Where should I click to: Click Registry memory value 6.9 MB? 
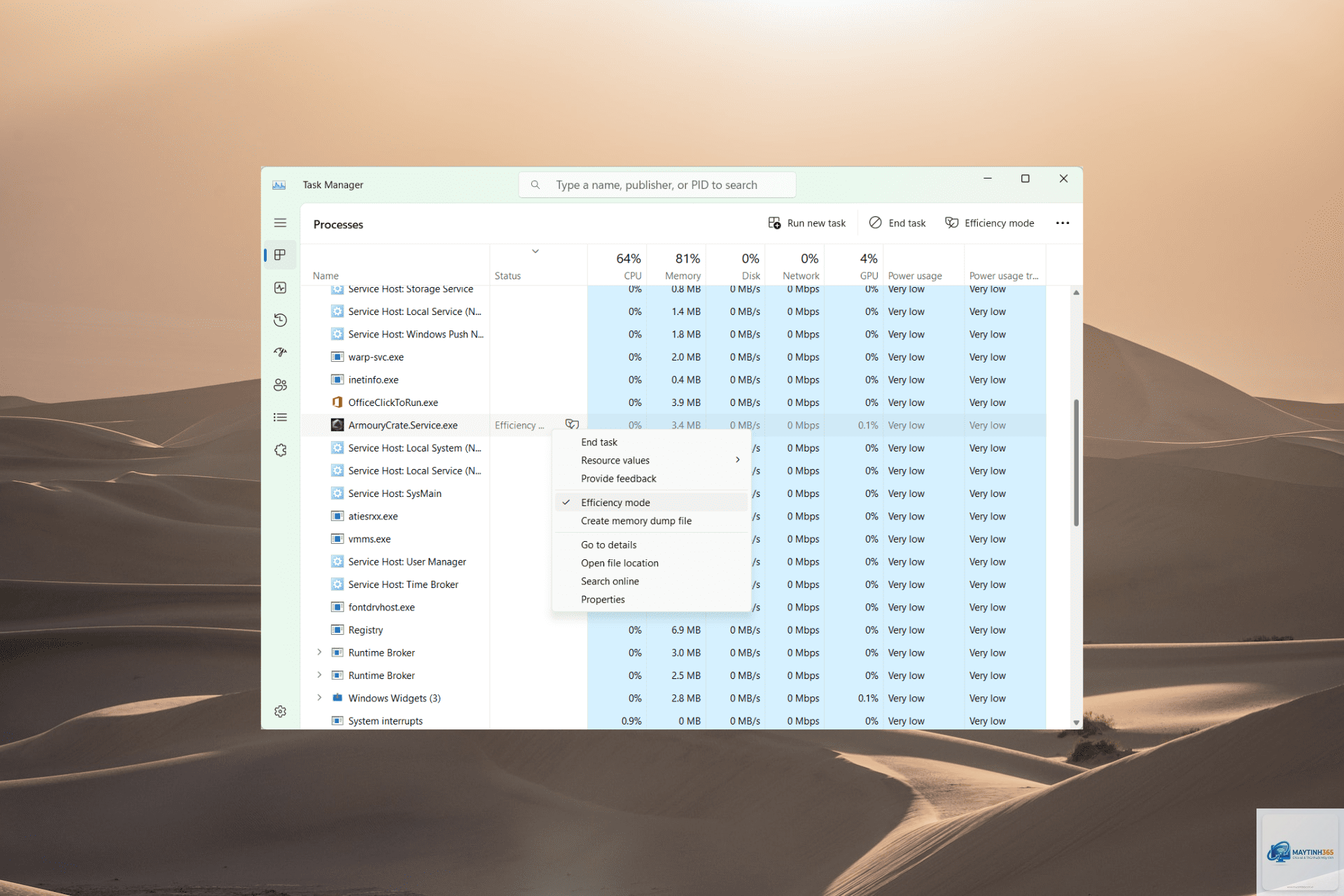click(x=686, y=630)
